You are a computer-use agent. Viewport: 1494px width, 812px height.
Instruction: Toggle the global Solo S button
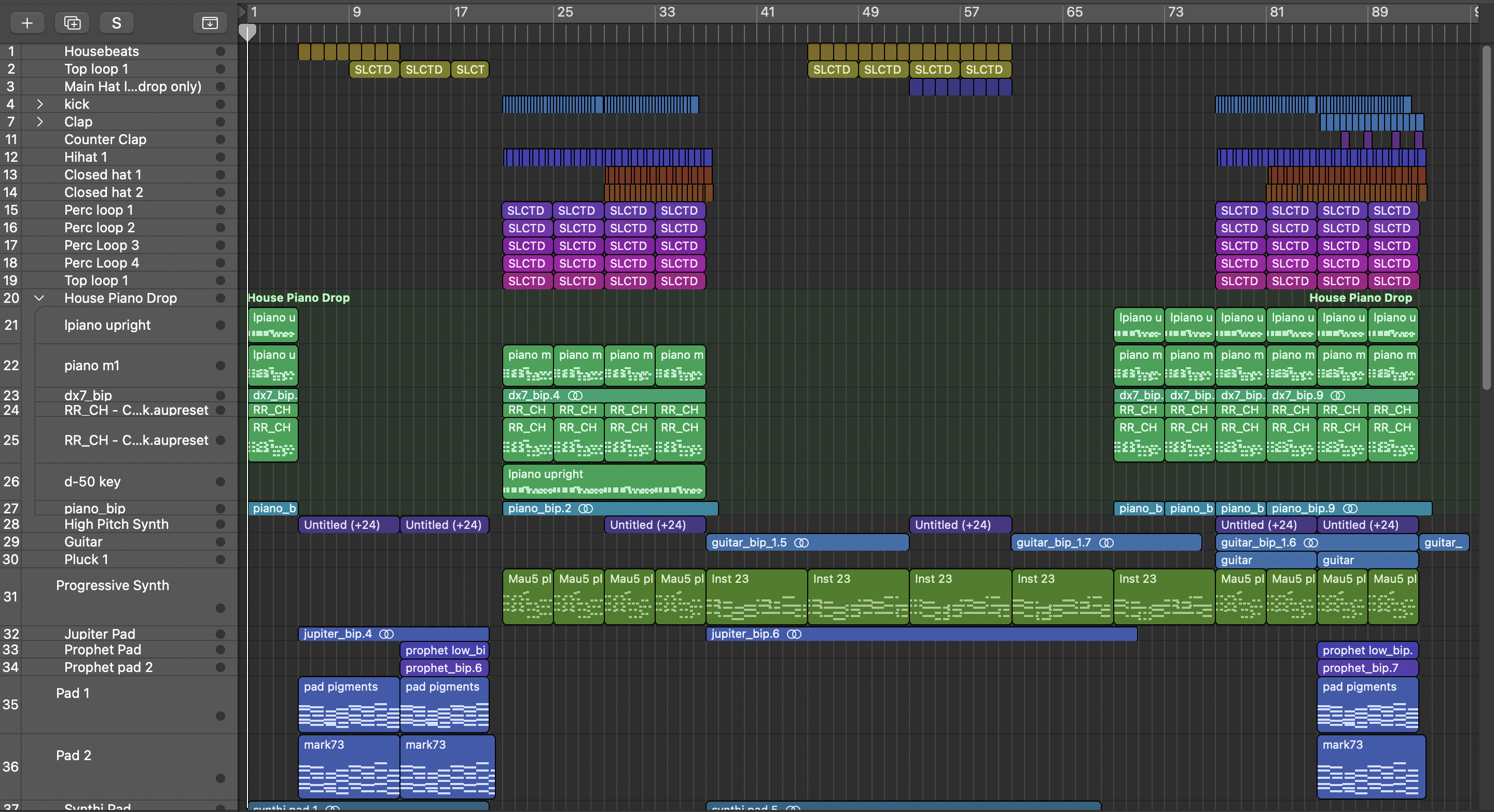click(117, 23)
